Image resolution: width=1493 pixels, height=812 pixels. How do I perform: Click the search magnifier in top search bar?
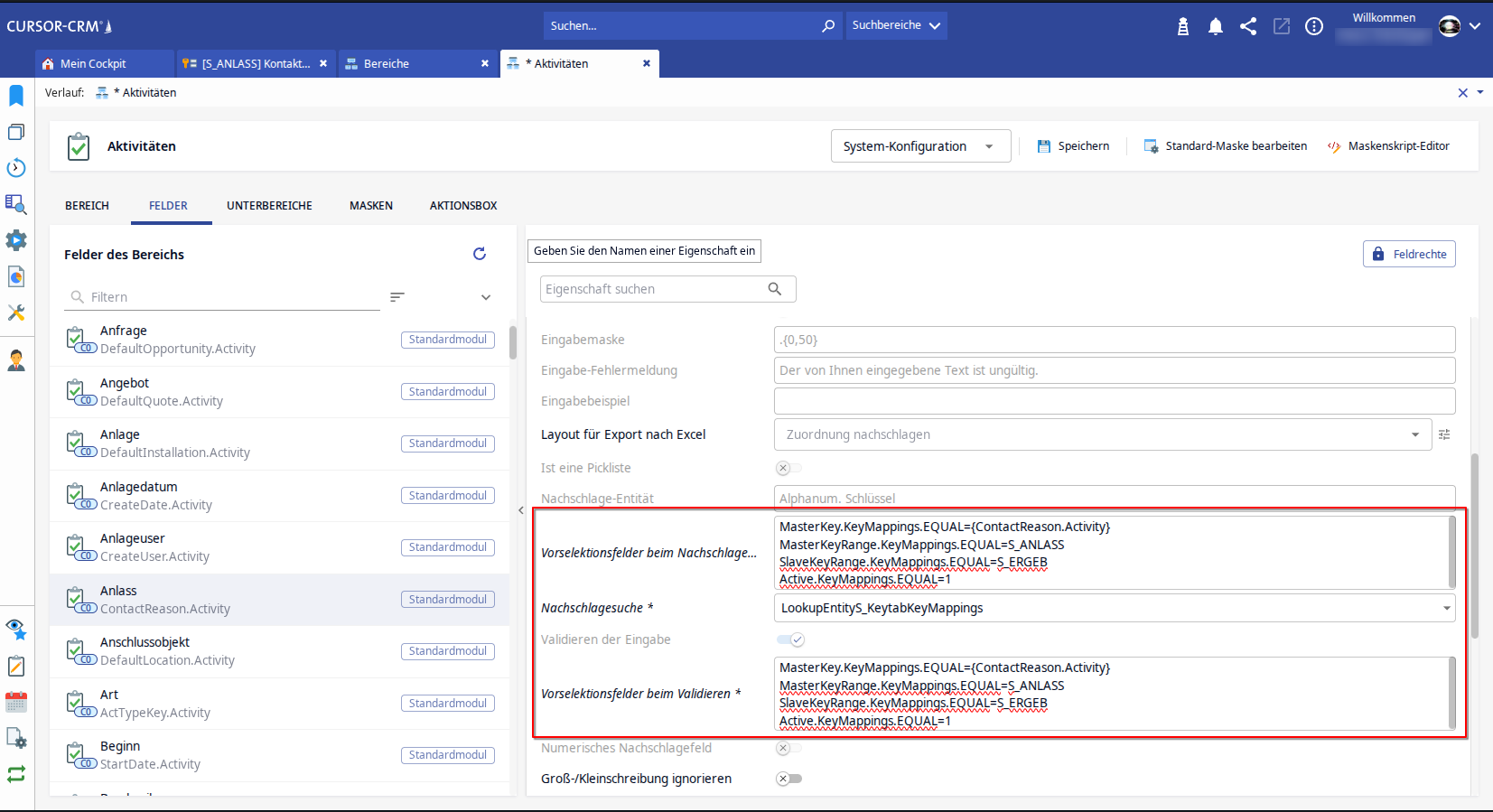tap(827, 26)
